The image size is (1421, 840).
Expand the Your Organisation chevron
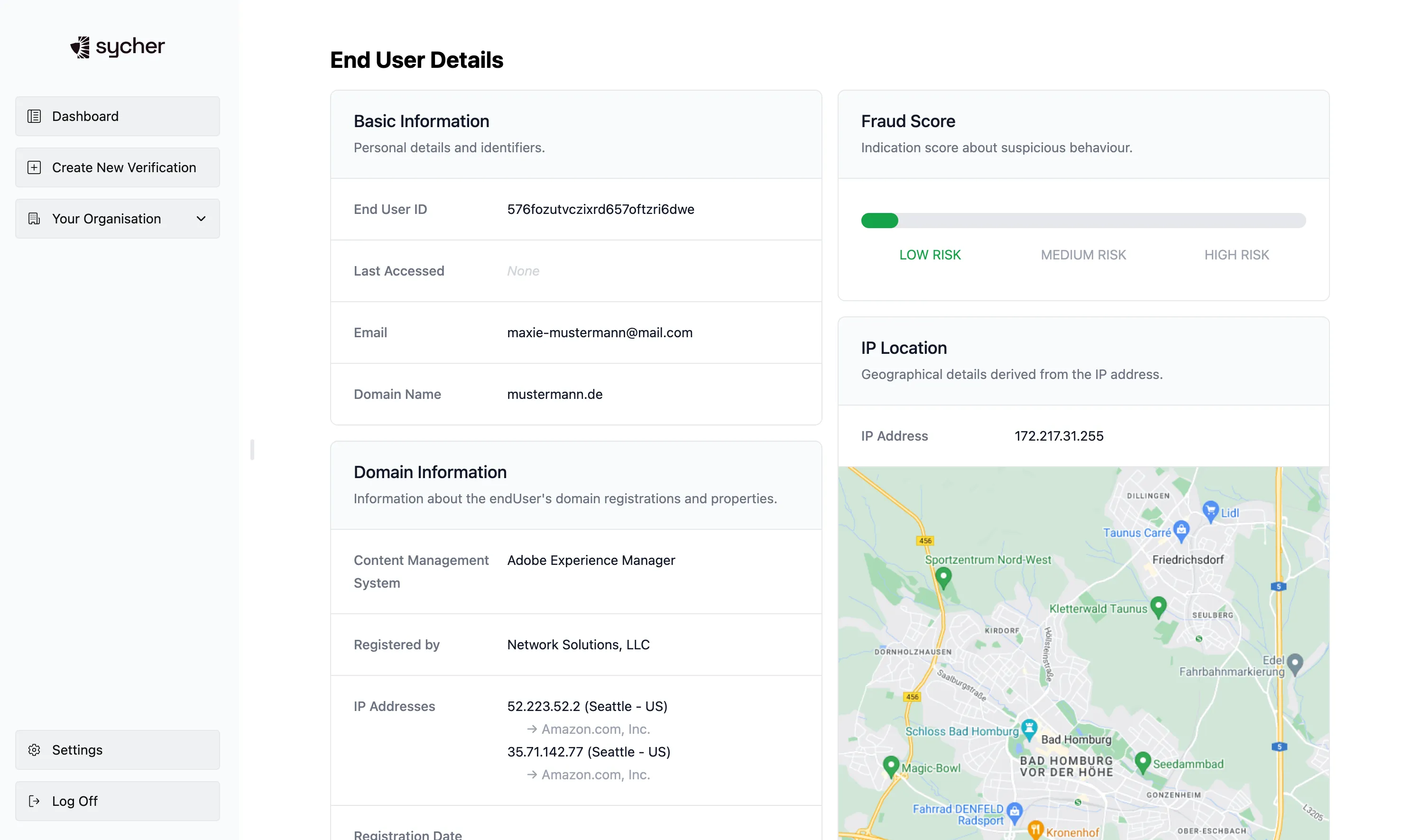[x=201, y=219]
